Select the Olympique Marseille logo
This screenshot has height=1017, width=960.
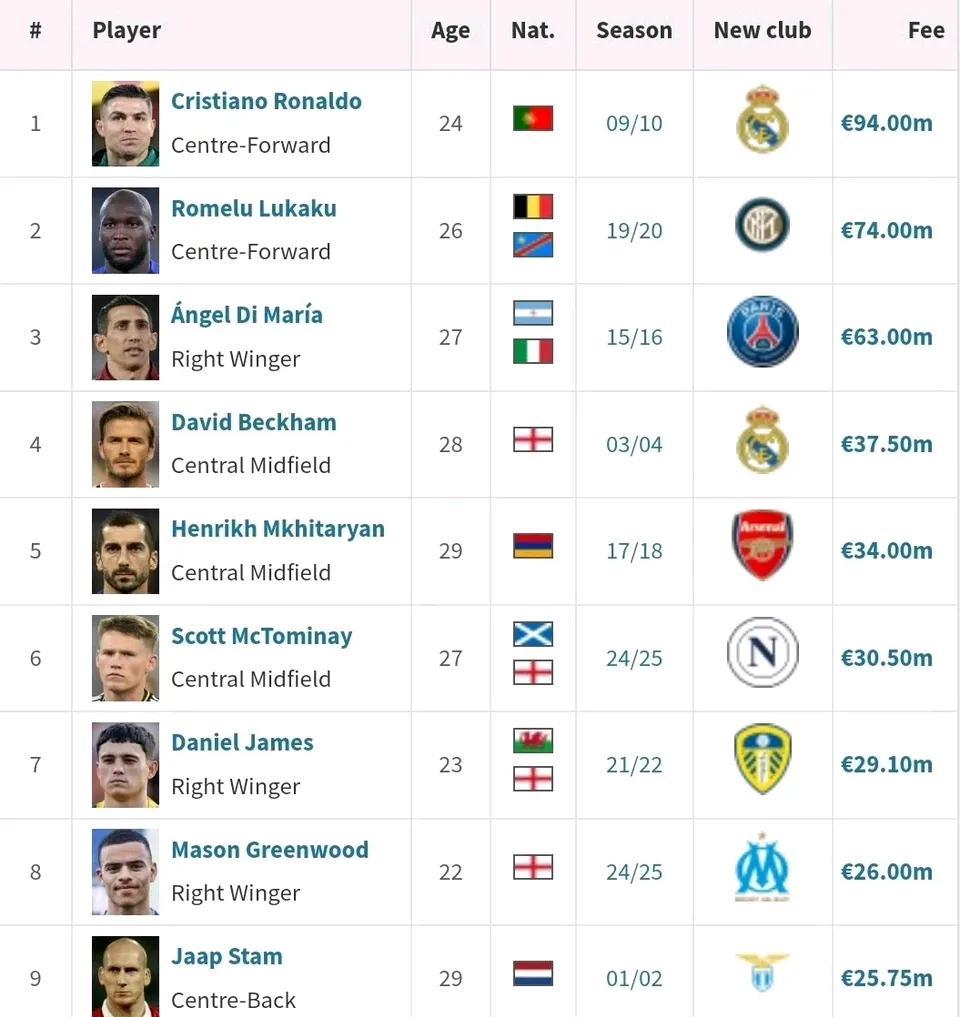point(762,867)
